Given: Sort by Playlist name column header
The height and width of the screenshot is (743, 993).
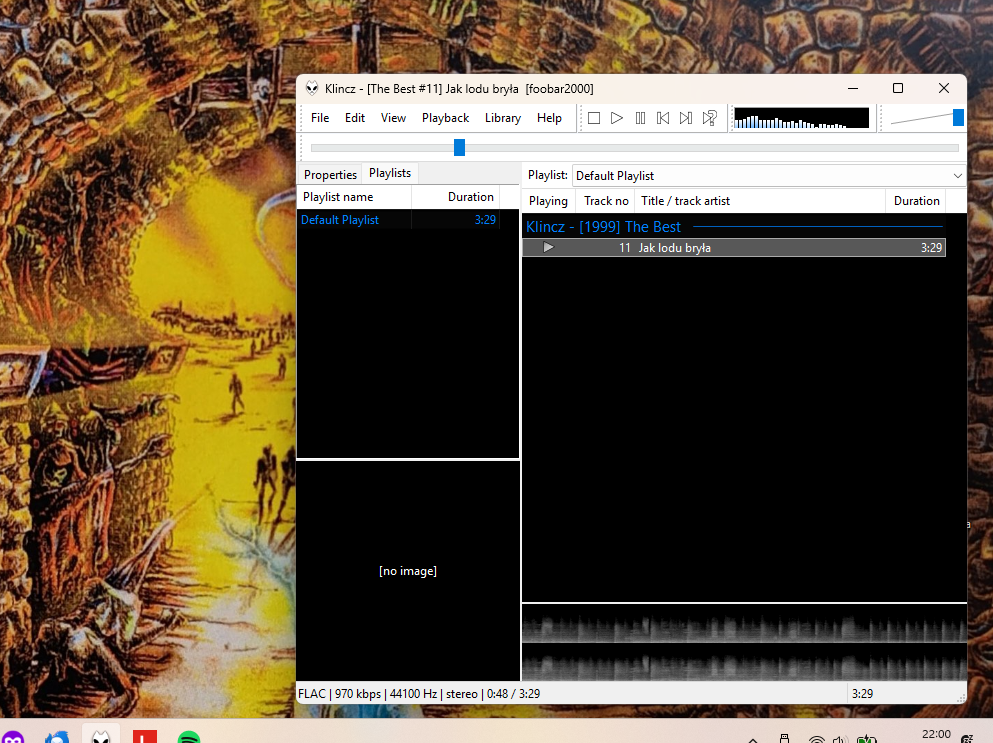Looking at the screenshot, I should 355,197.
